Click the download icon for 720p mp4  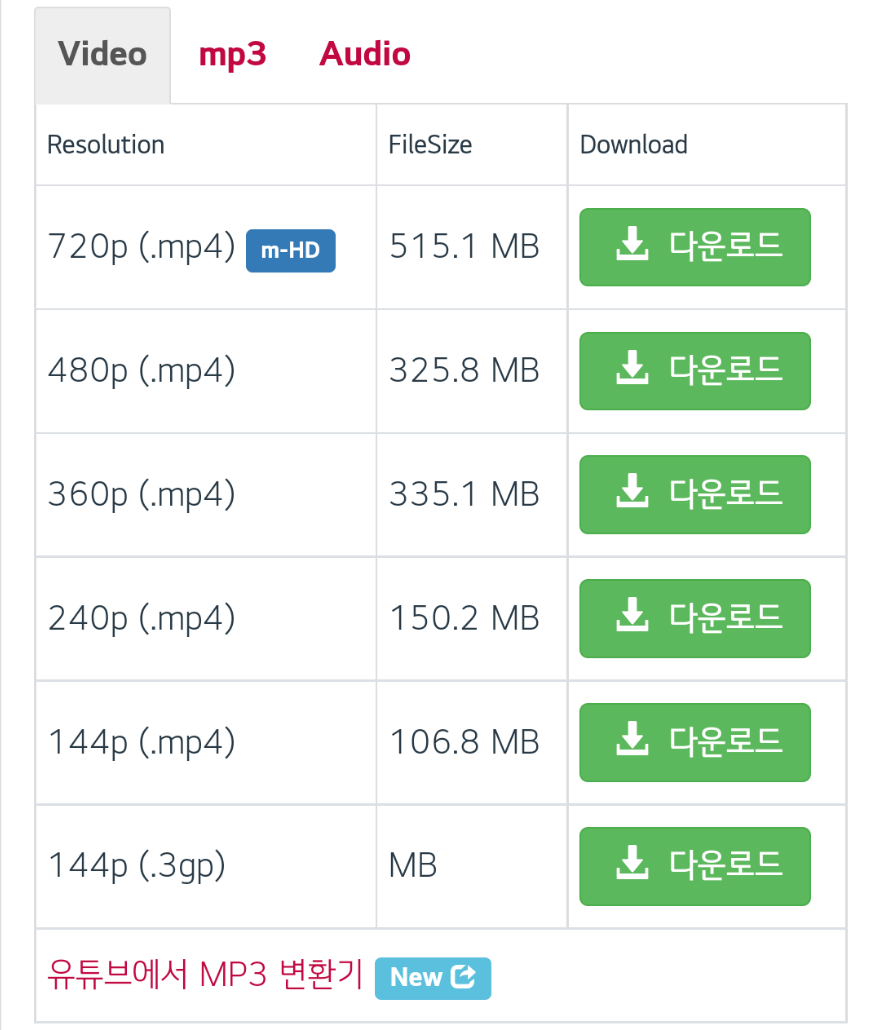(x=632, y=247)
